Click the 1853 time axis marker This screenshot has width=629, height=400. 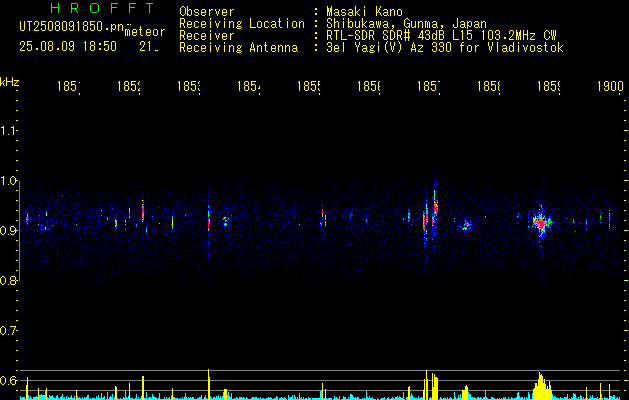tap(189, 87)
